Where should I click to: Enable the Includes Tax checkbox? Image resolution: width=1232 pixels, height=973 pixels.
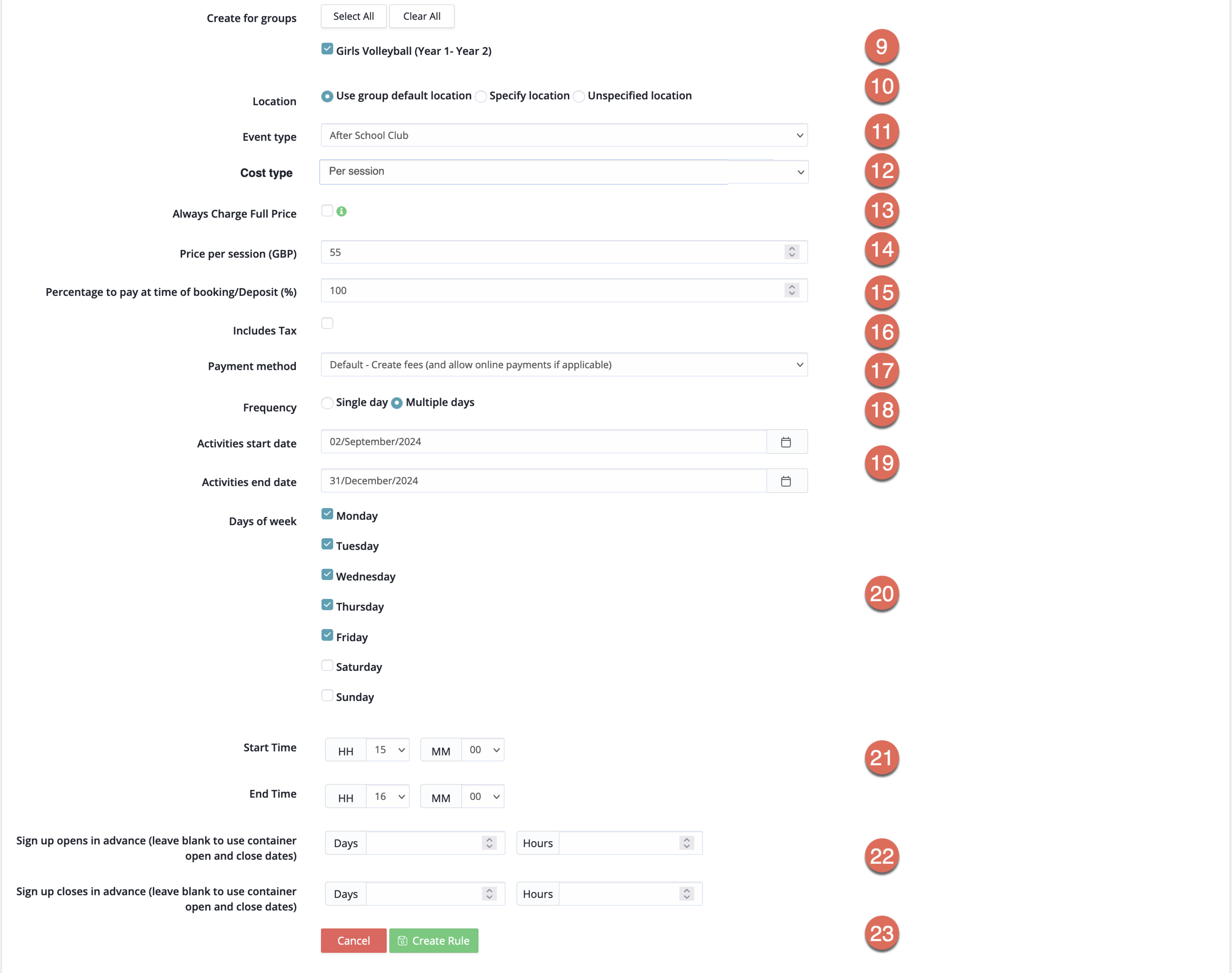pos(327,324)
